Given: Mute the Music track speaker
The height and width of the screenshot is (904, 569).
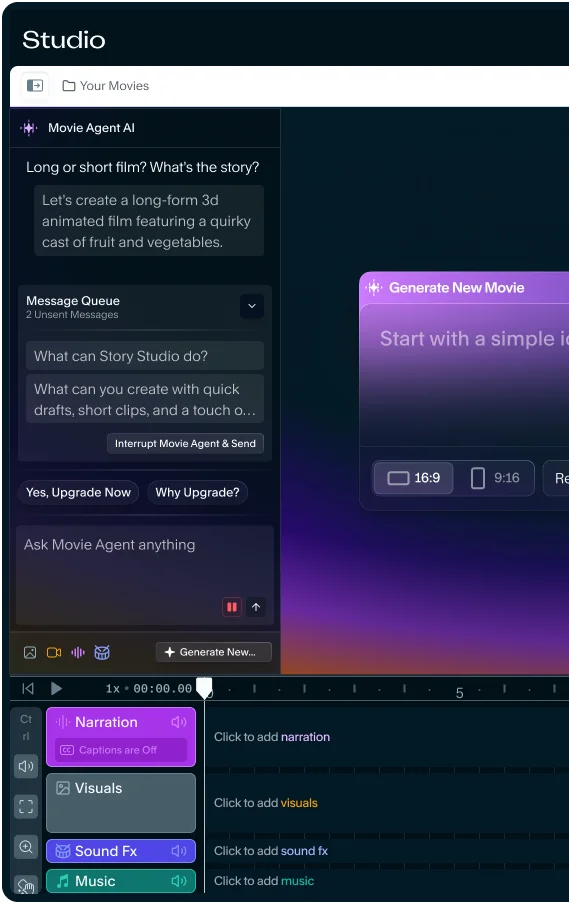Looking at the screenshot, I should [179, 881].
